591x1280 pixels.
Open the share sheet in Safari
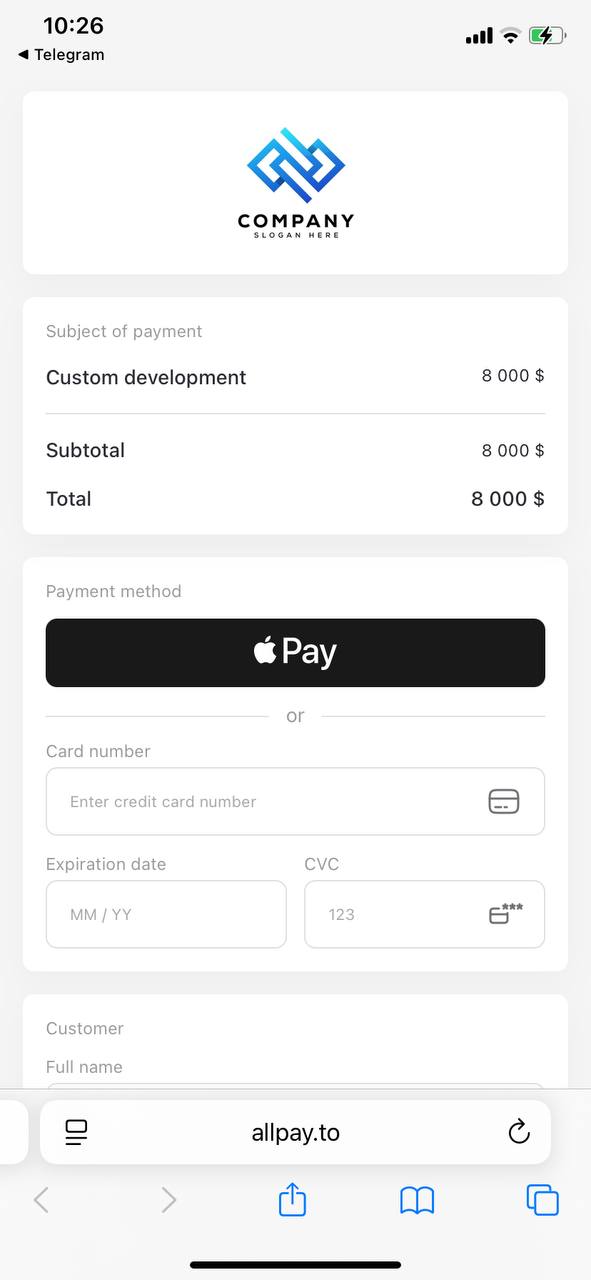pos(291,1199)
